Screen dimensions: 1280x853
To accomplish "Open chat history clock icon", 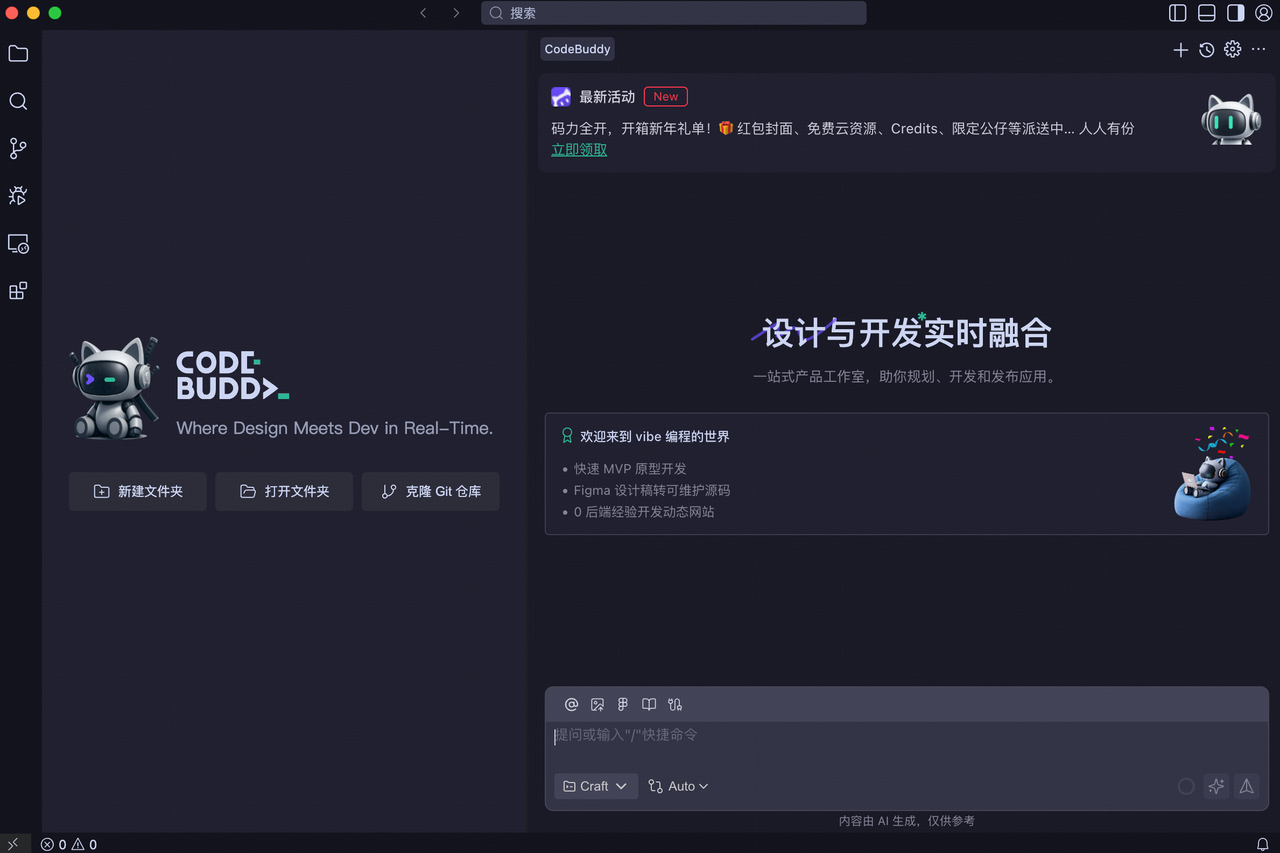I will [x=1207, y=50].
